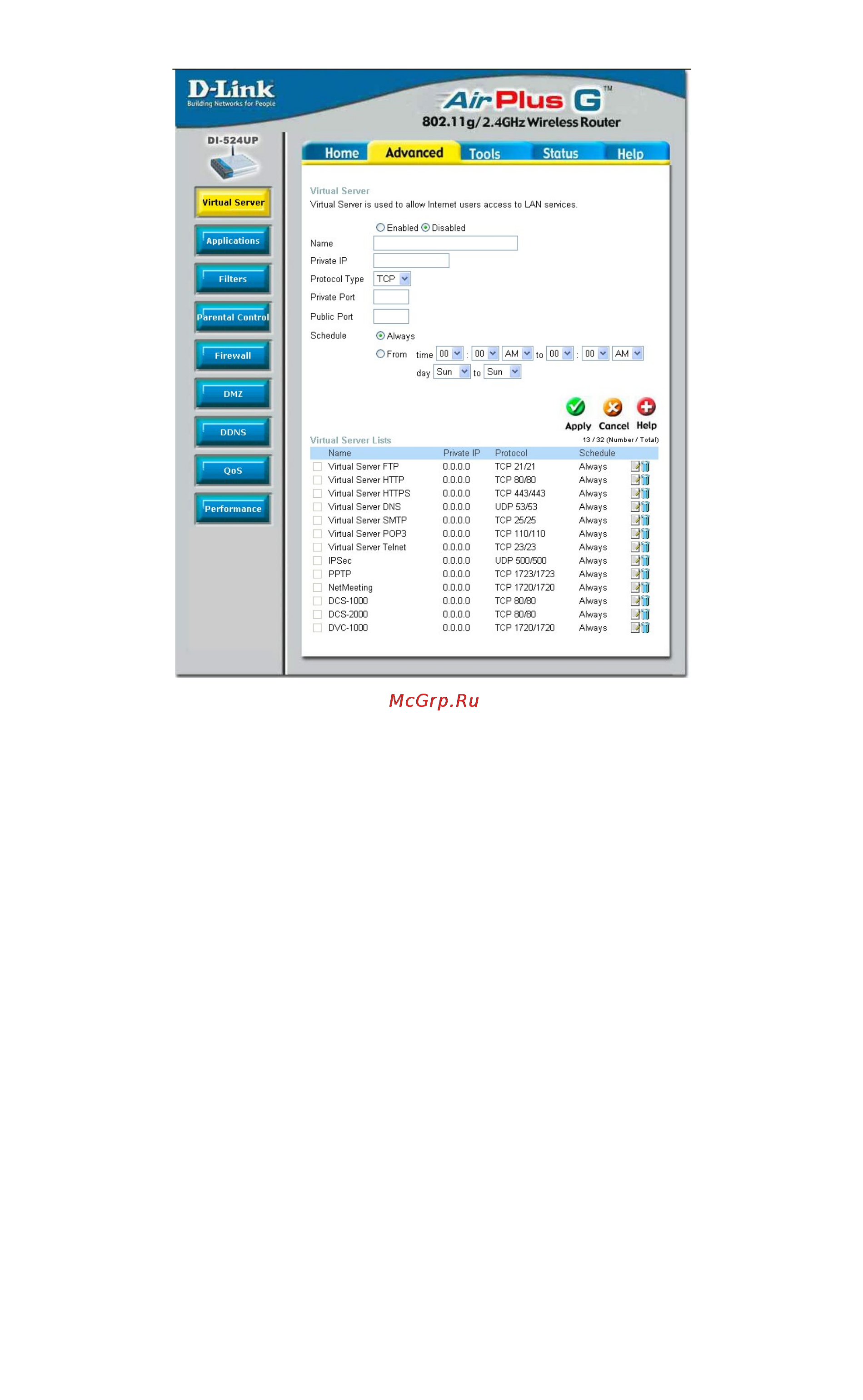Viewport: 863px width, 1400px height.
Task: Delete the Virtual Server SMTP entry
Action: (x=645, y=520)
